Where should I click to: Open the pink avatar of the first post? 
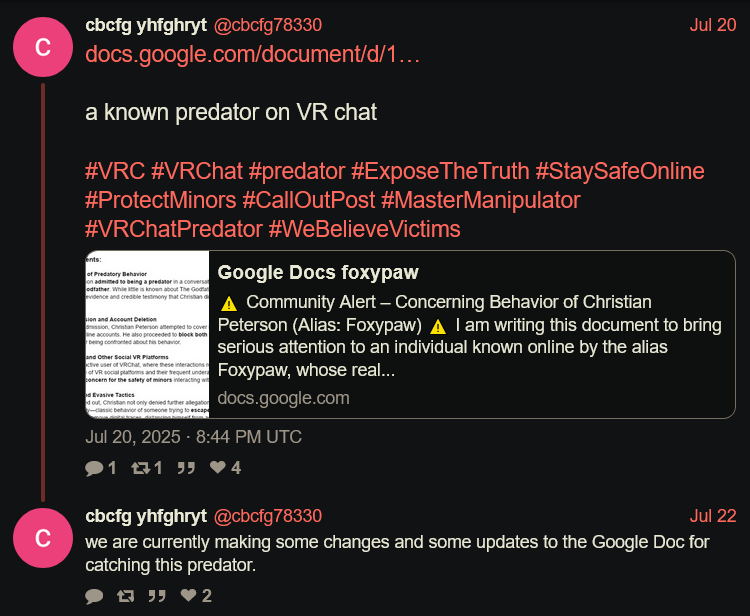43,47
